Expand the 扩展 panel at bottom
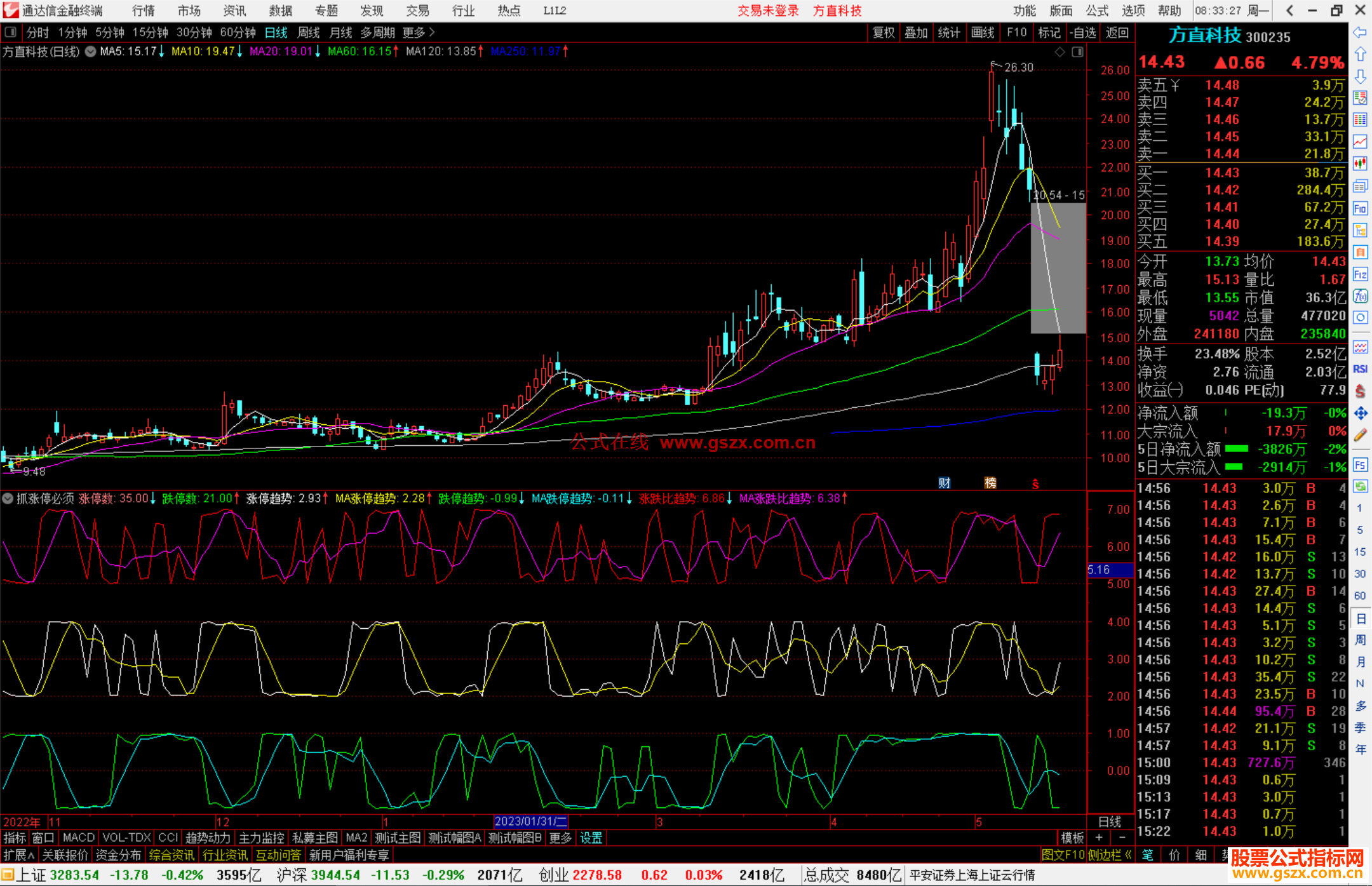 click(x=18, y=855)
